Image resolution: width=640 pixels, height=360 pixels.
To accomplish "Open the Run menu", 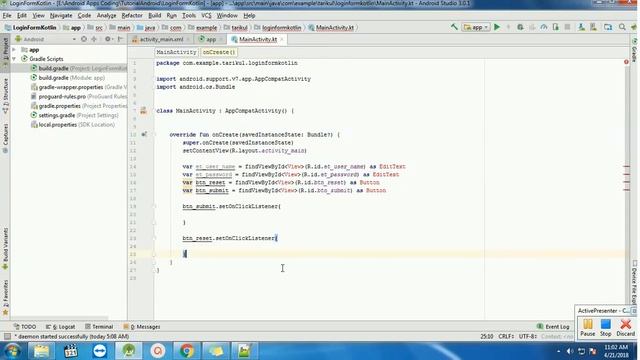I will point(171,16).
